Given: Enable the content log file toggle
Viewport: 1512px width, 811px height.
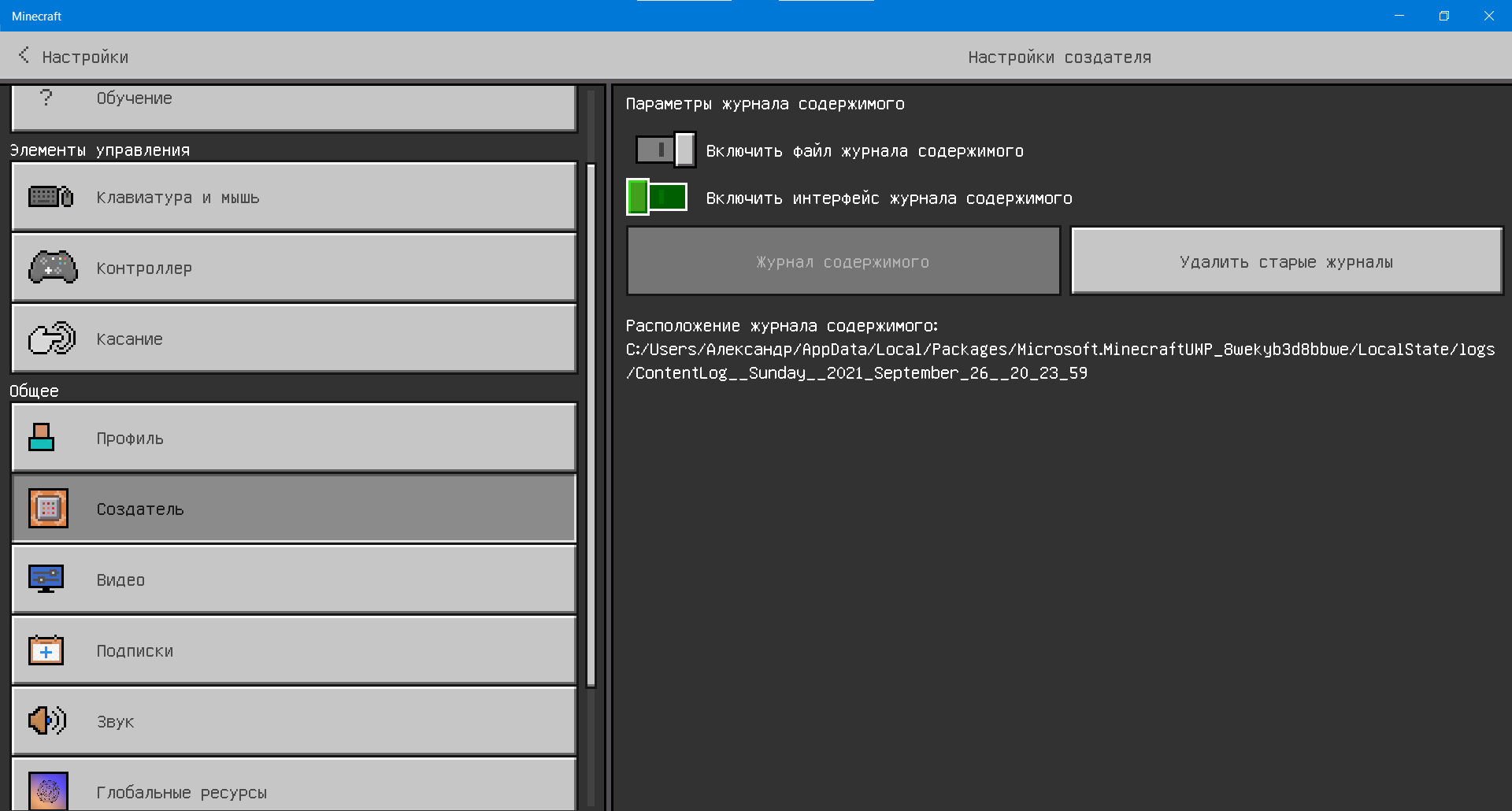Looking at the screenshot, I should tap(665, 150).
